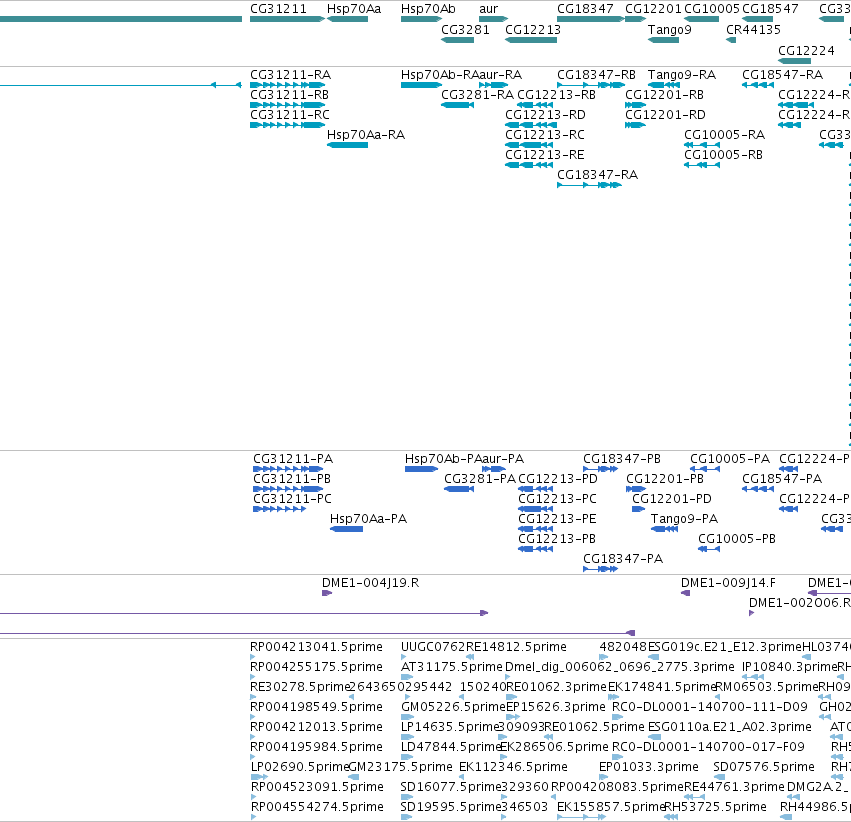
Task: Select the CG3281 gene glyph
Action: point(458,40)
